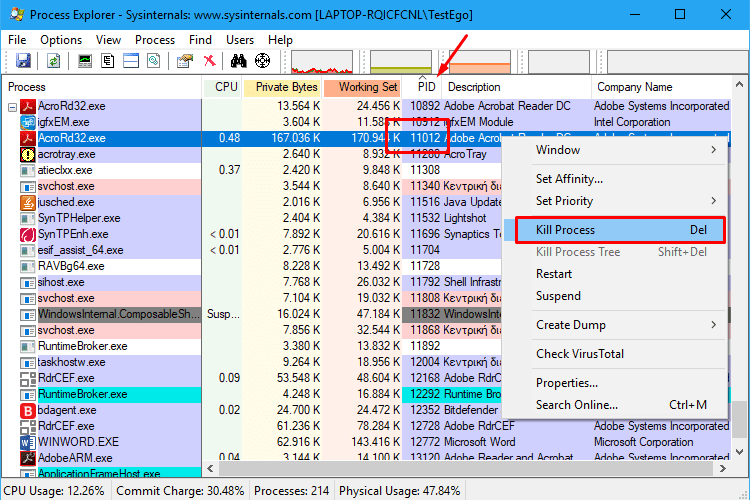Toggle the Show Lower Pane icon
Viewport: 750px width, 500px height.
click(131, 61)
